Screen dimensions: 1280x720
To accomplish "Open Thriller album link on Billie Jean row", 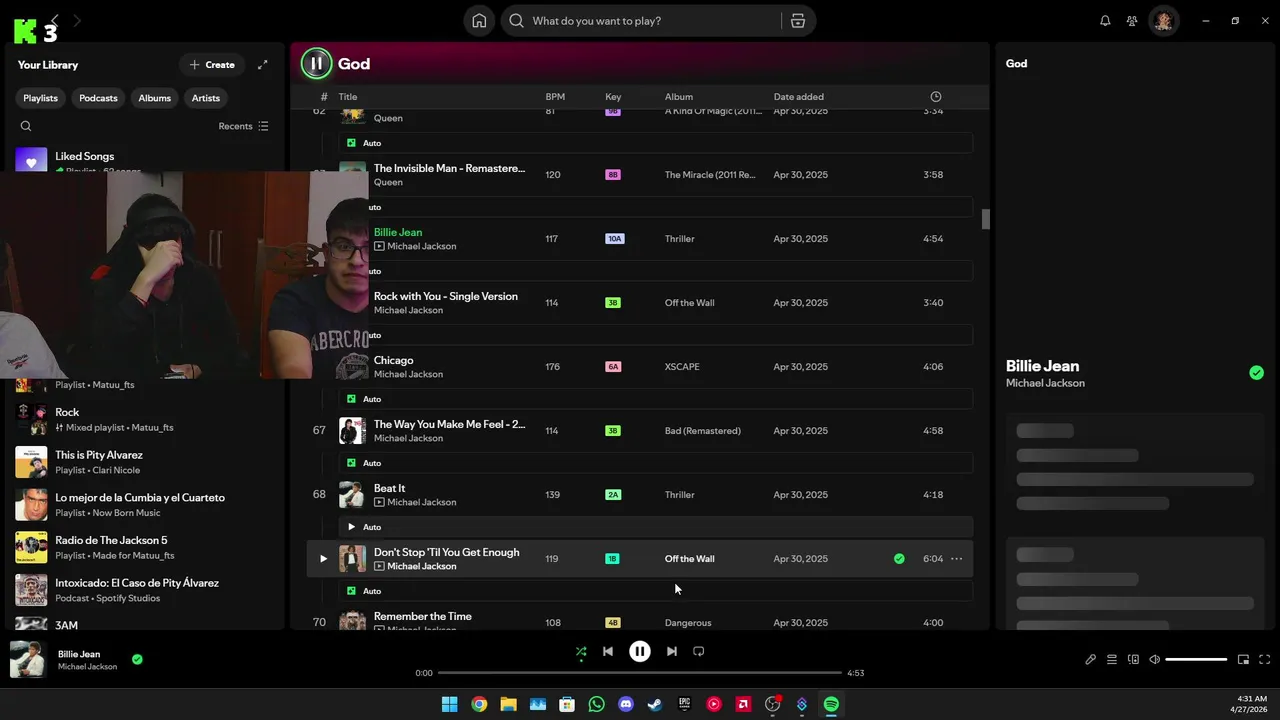I will click(679, 239).
